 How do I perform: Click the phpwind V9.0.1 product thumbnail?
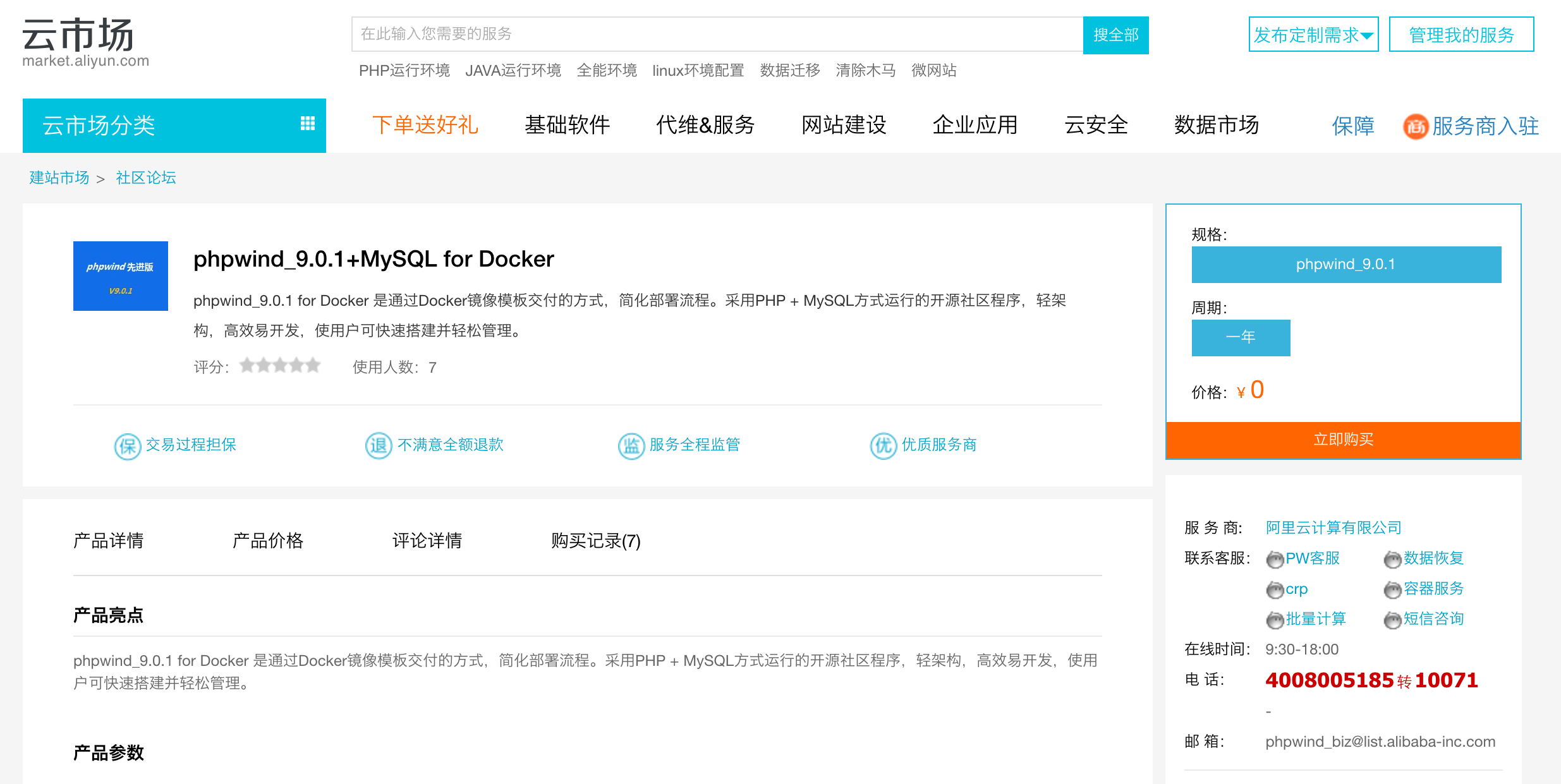coord(121,276)
